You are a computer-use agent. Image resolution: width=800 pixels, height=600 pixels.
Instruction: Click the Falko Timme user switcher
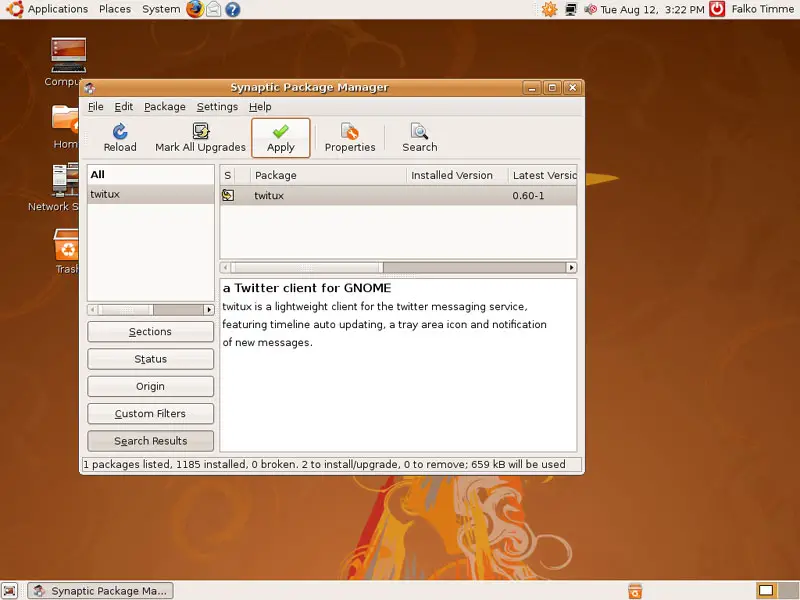pos(762,9)
